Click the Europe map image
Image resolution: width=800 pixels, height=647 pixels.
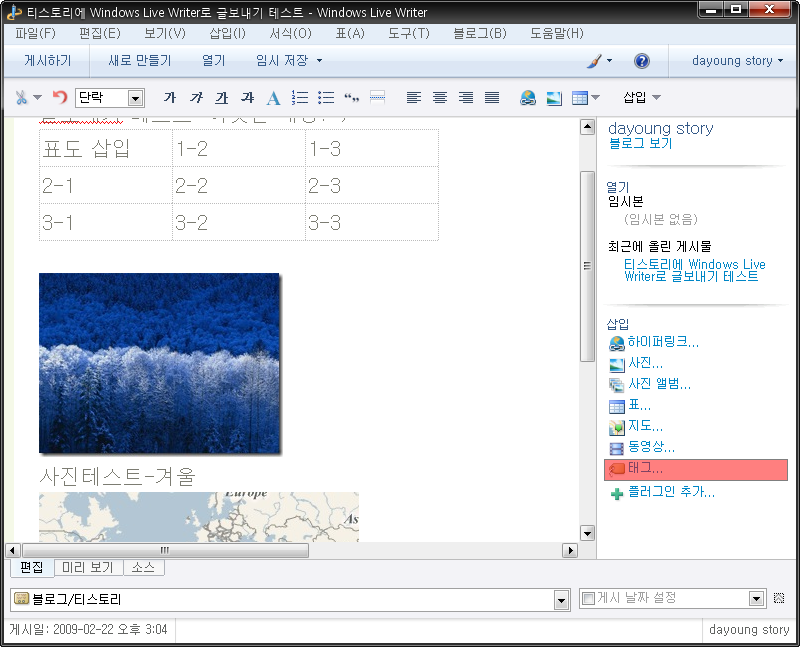point(199,516)
